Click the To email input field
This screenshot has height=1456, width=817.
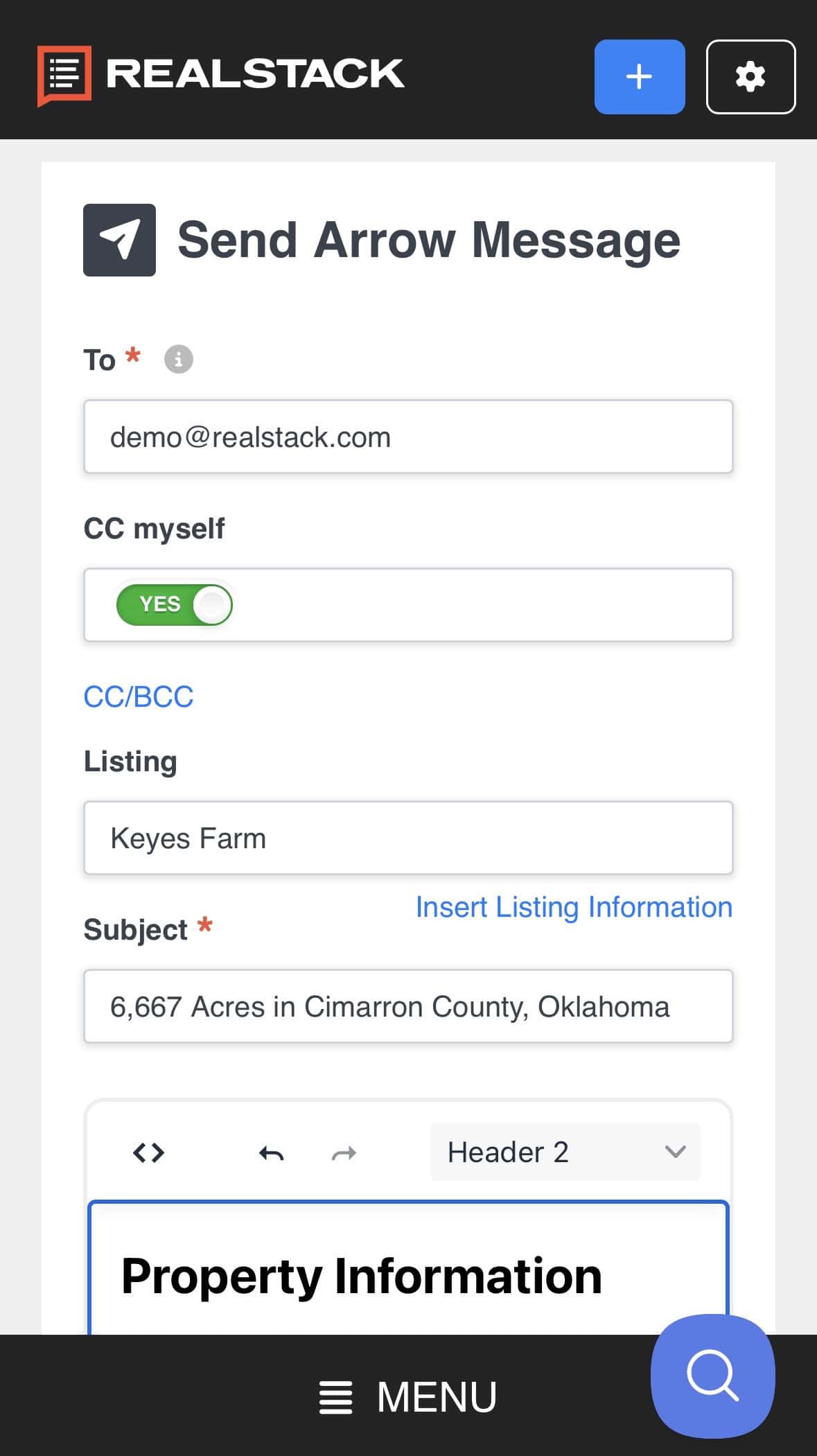point(407,437)
